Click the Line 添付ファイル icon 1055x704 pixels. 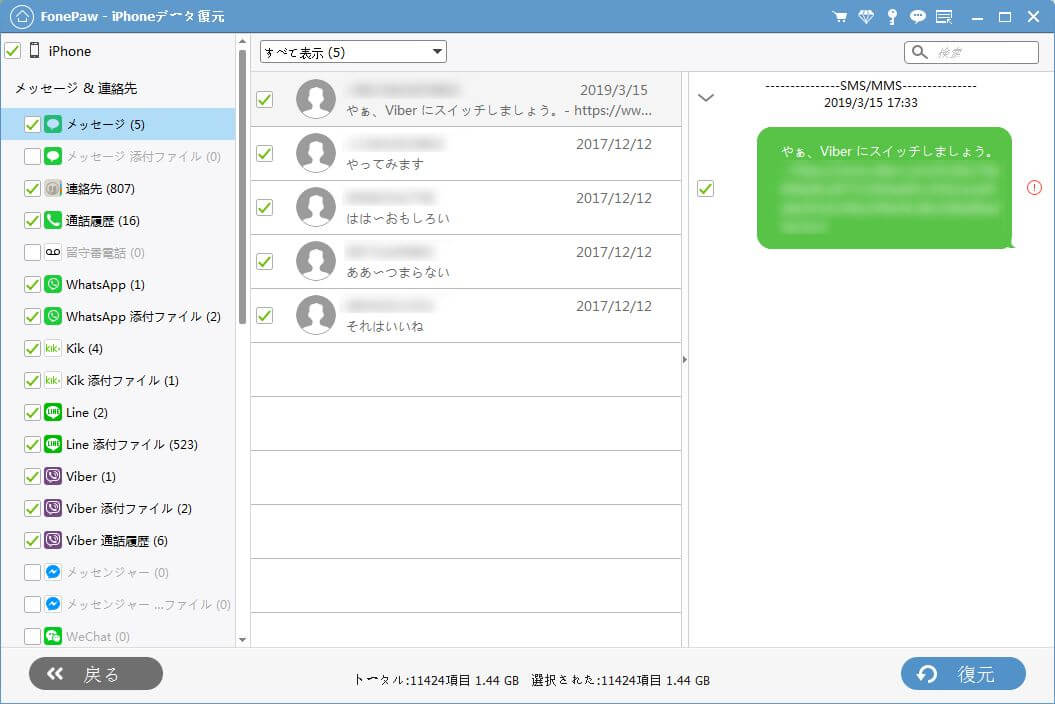[x=53, y=444]
